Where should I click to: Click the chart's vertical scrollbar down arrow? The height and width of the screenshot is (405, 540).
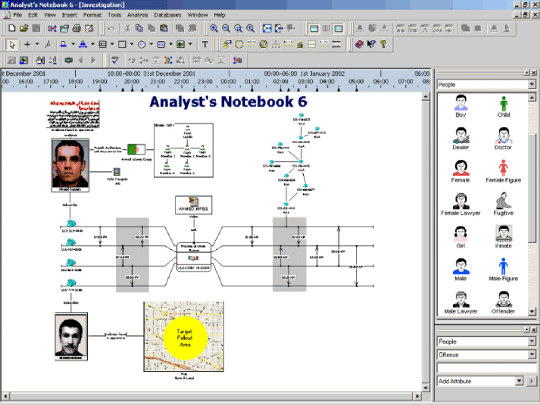[x=426, y=388]
